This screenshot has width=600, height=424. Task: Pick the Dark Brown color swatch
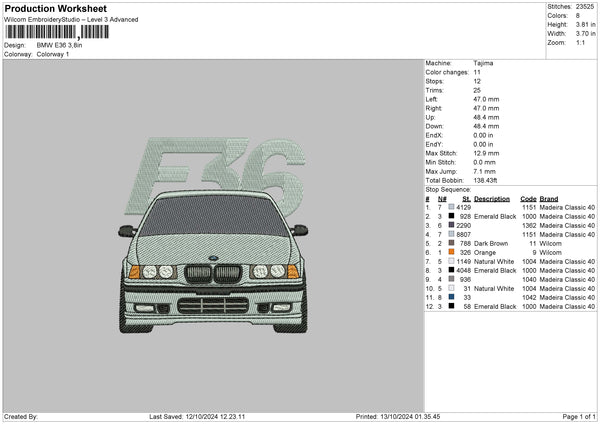click(452, 243)
